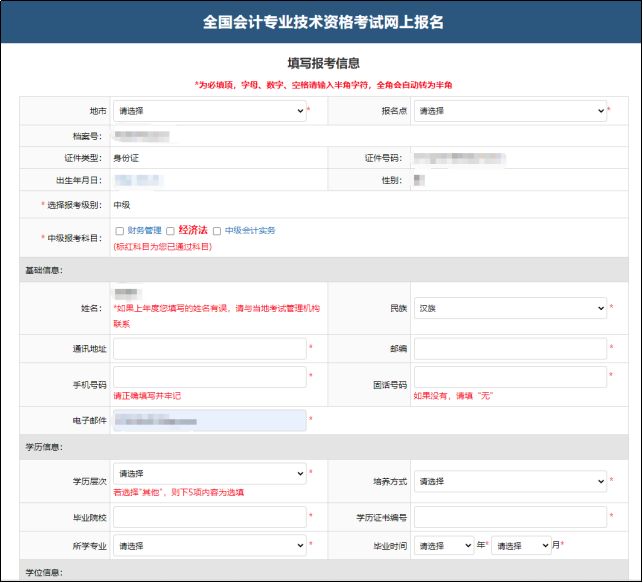The width and height of the screenshot is (643, 583).
Task: Select the 中级会计实务 checkbox
Action: click(x=217, y=231)
